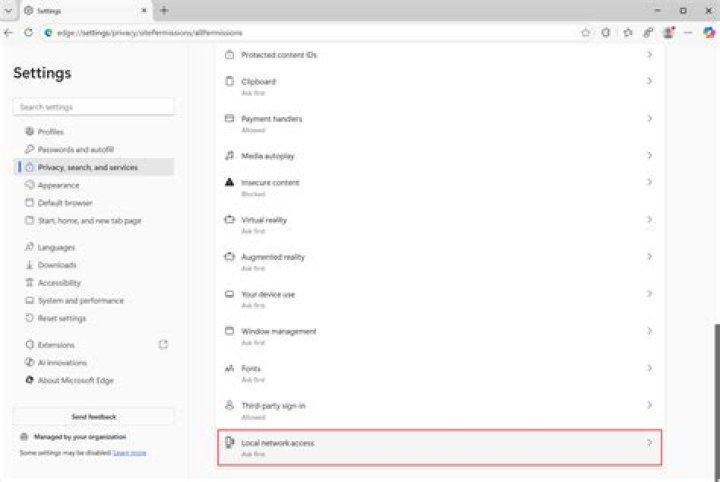Expand the Clipboard permission chevron
Viewport: 720px width, 482px height.
[x=649, y=81]
